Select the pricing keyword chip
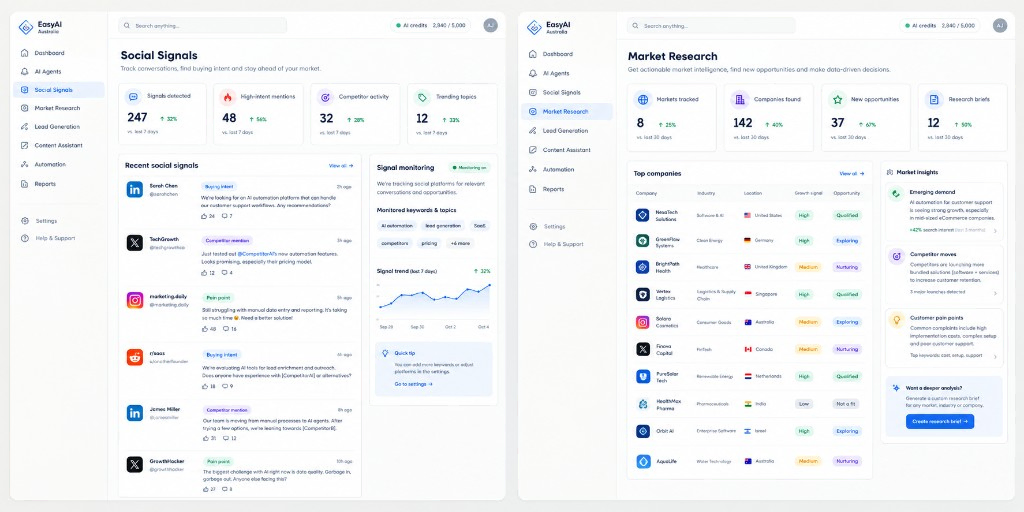 (x=429, y=243)
